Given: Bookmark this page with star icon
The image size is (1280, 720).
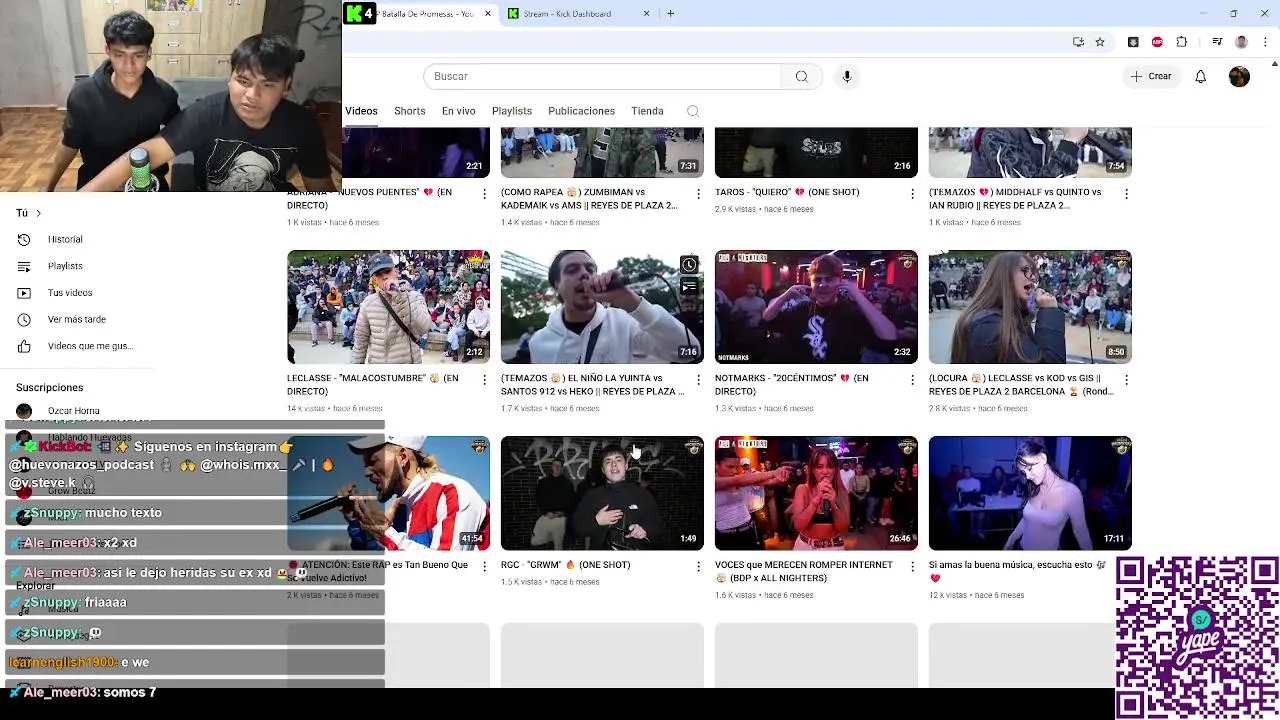Looking at the screenshot, I should pyautogui.click(x=1100, y=42).
